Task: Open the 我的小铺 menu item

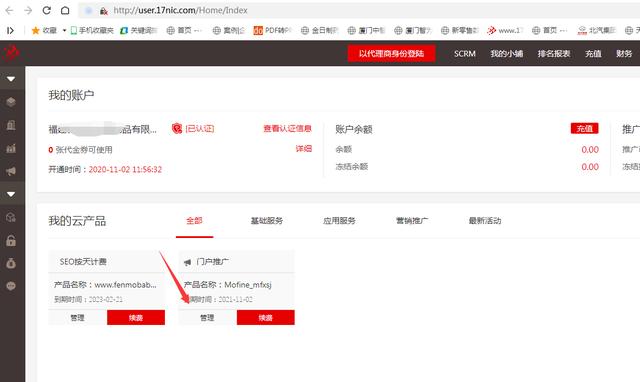Action: [507, 53]
